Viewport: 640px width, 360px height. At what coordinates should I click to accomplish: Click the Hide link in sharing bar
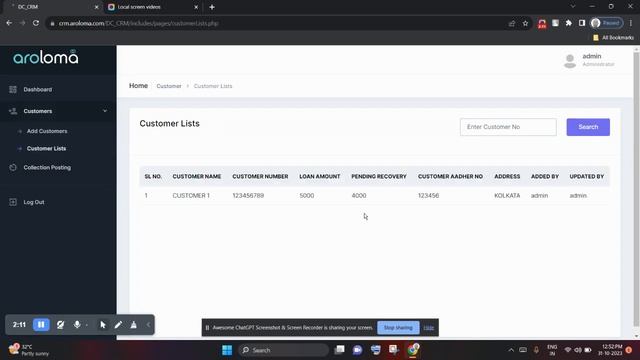[x=429, y=328]
